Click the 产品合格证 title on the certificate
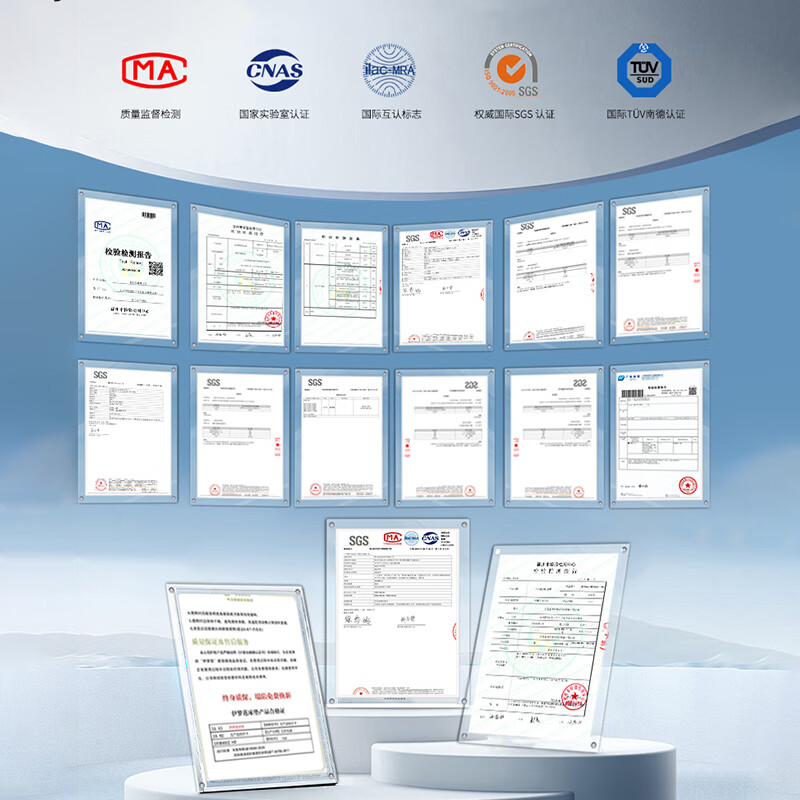The width and height of the screenshot is (800, 800). pyautogui.click(x=258, y=712)
